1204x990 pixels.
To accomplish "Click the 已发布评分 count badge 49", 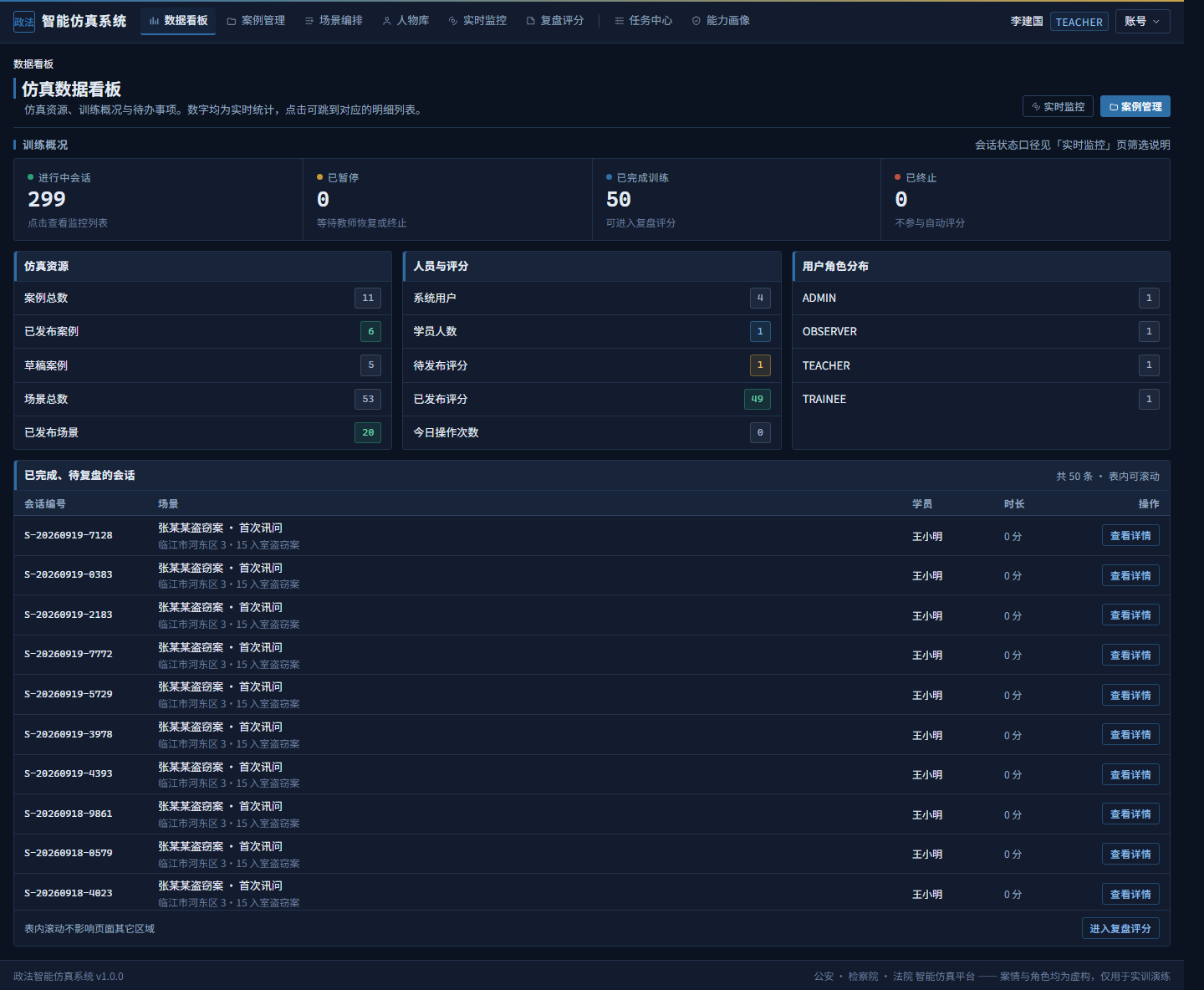I will [x=758, y=399].
